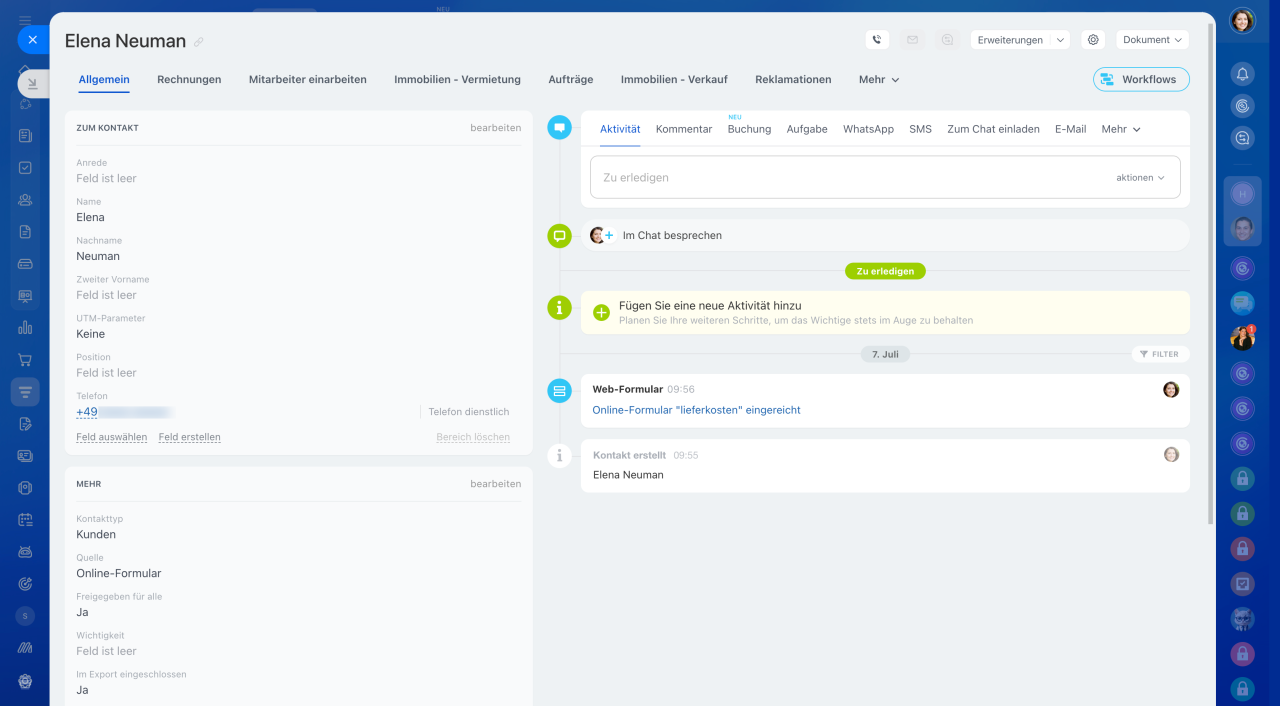Open the shopping cart icon in sidebar
The width and height of the screenshot is (1280, 706).
(x=25, y=360)
